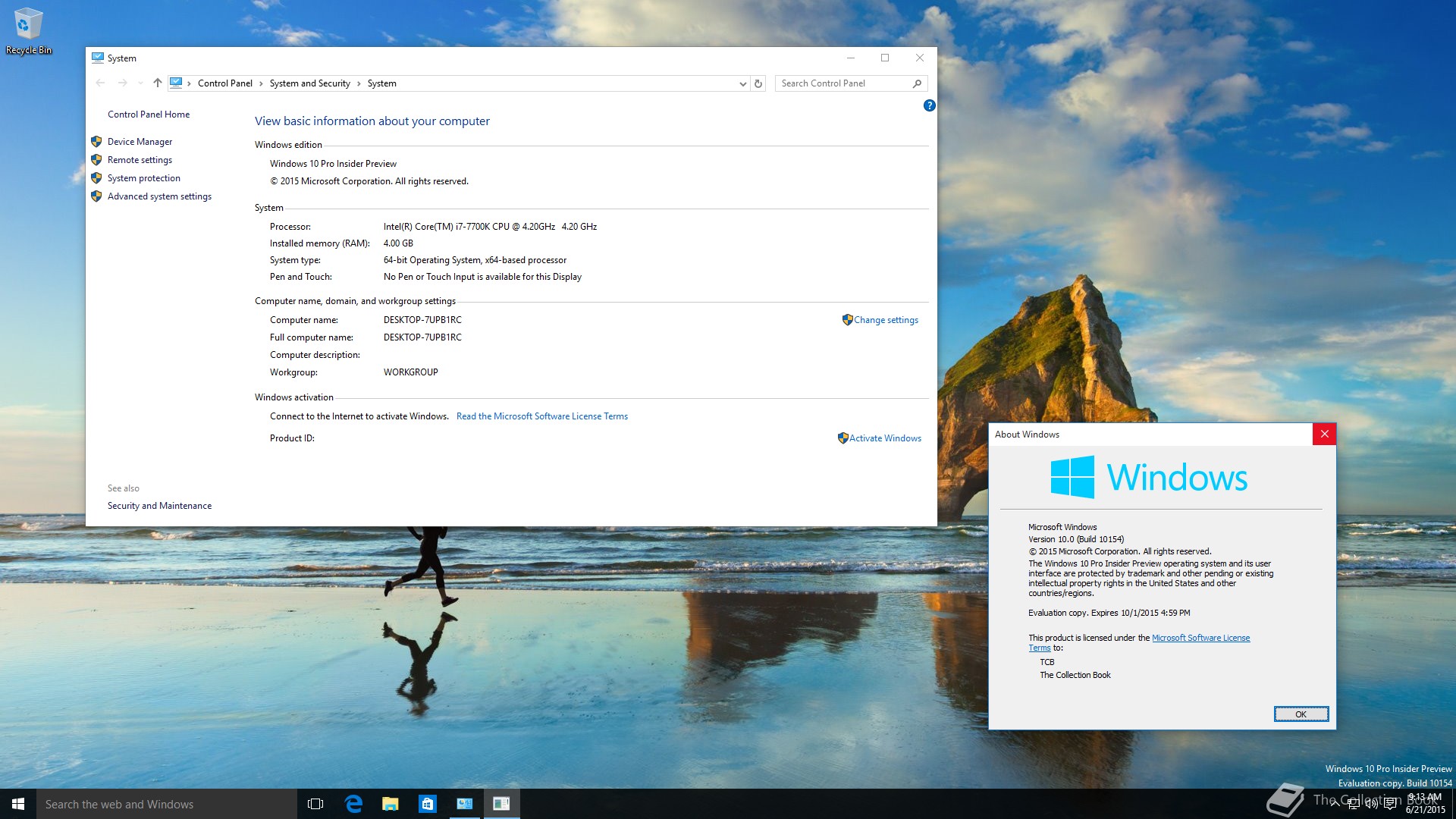Refresh the System window view
The image size is (1456, 819).
tap(758, 83)
